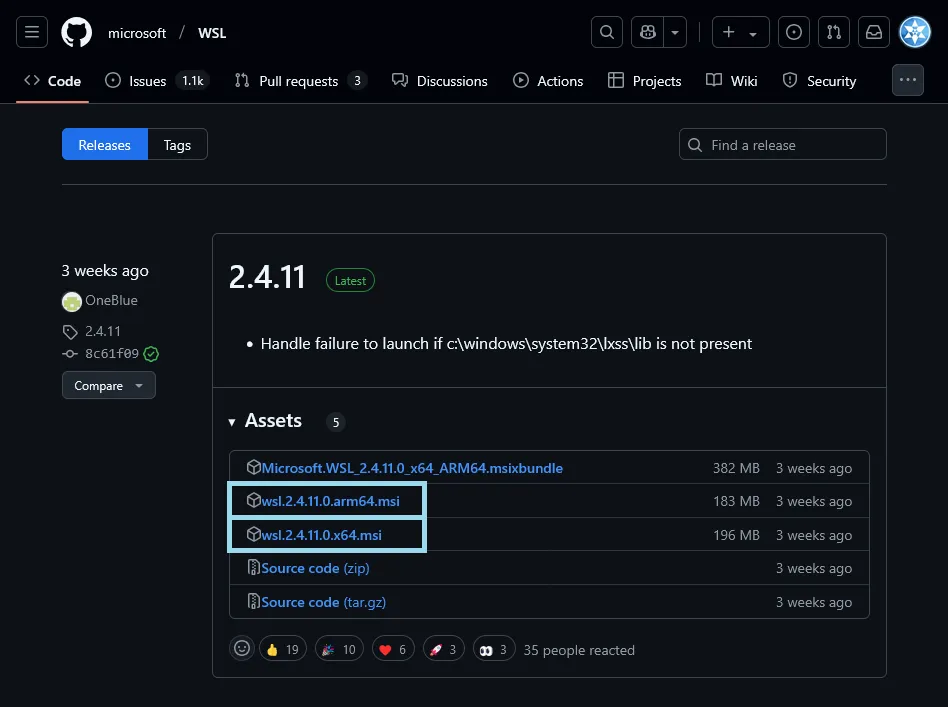Screen dimensions: 948x707
Task: Toggle thumbs up reaction with 19
Action: [x=283, y=650]
